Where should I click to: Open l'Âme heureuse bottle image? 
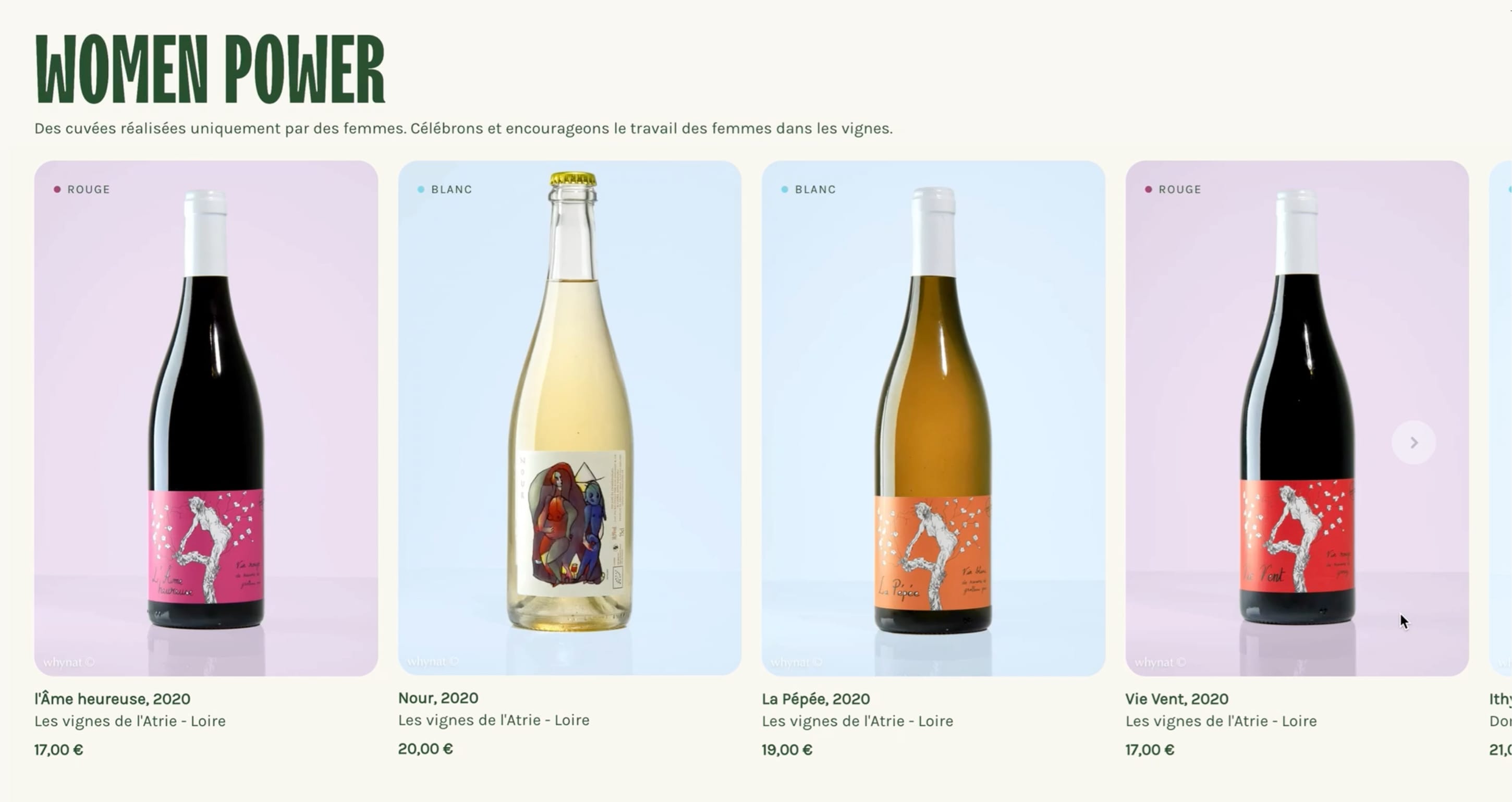pos(206,418)
